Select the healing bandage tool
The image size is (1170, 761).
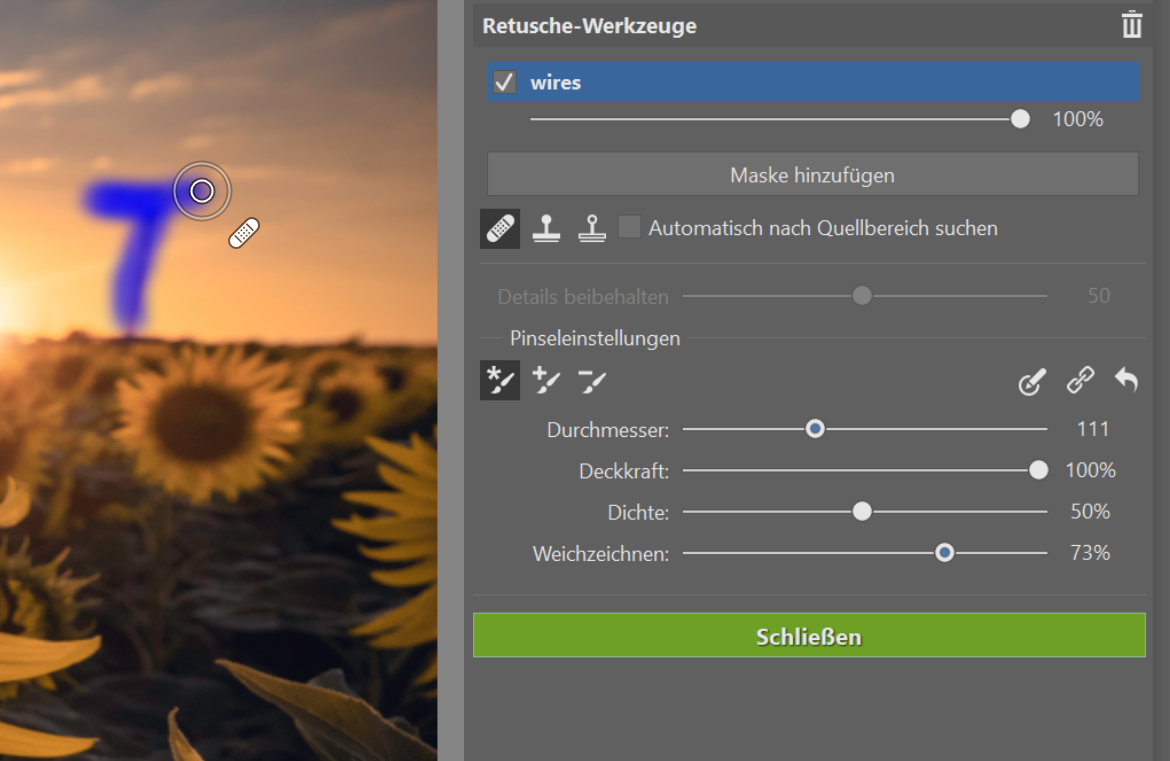[x=500, y=228]
